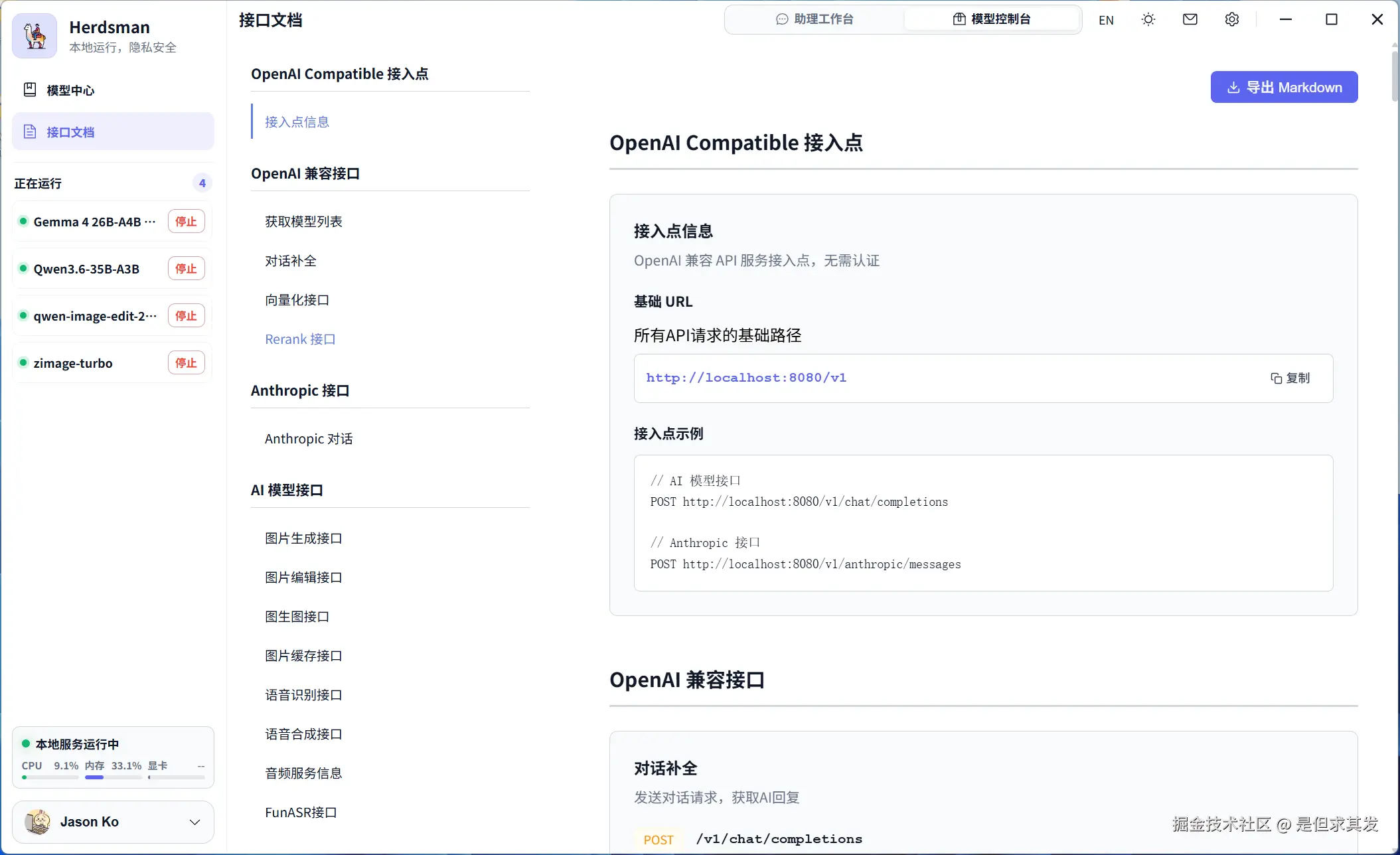
Task: Select the qwen-image-edit-2 running model
Action: tap(95, 316)
